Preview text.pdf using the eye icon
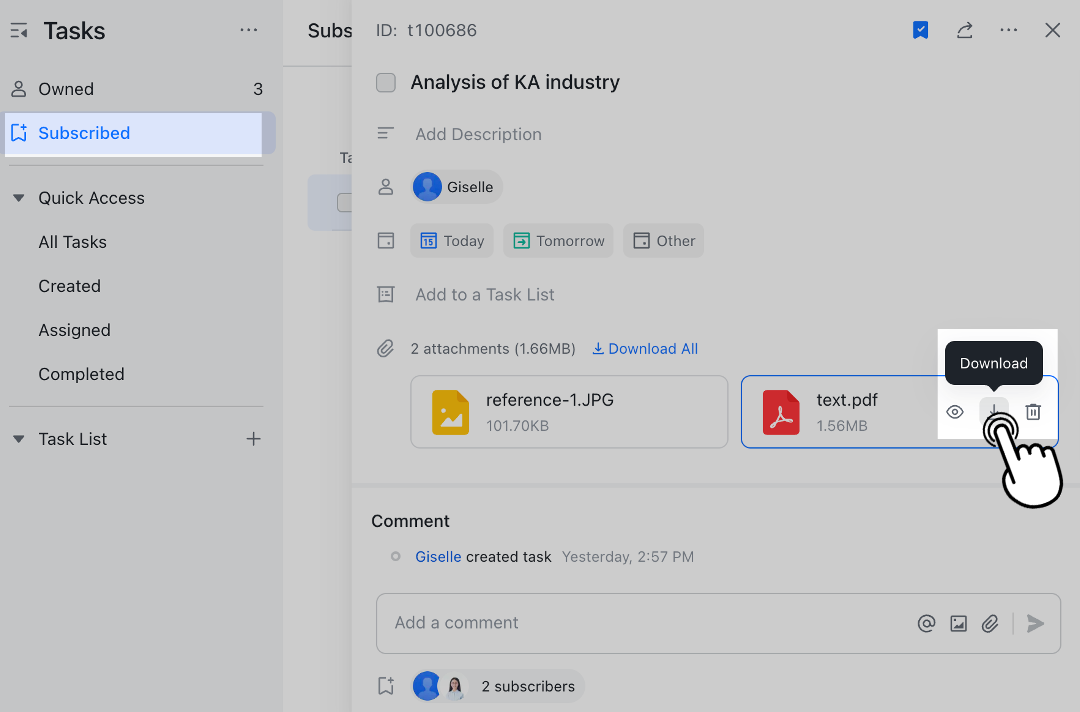Image resolution: width=1080 pixels, height=712 pixels. click(955, 412)
